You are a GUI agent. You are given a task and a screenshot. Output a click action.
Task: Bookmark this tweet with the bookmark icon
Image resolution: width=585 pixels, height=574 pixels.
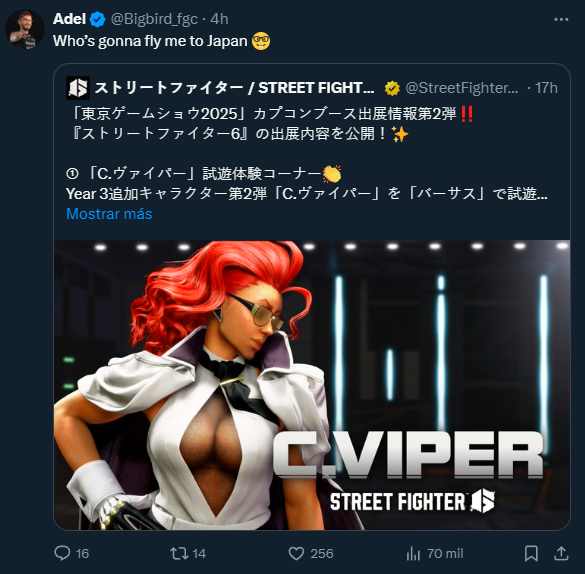[531, 553]
